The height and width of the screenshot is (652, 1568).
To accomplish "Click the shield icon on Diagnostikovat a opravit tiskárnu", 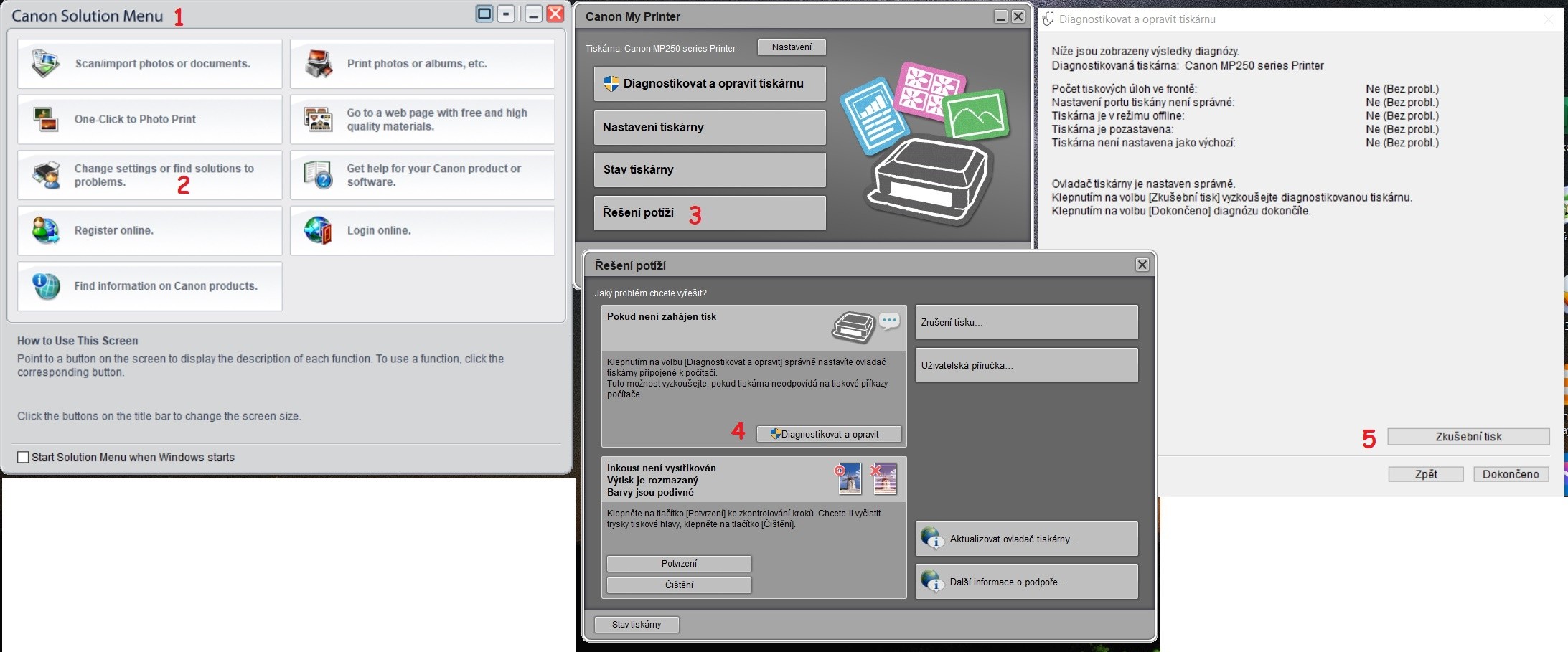I will pos(611,83).
